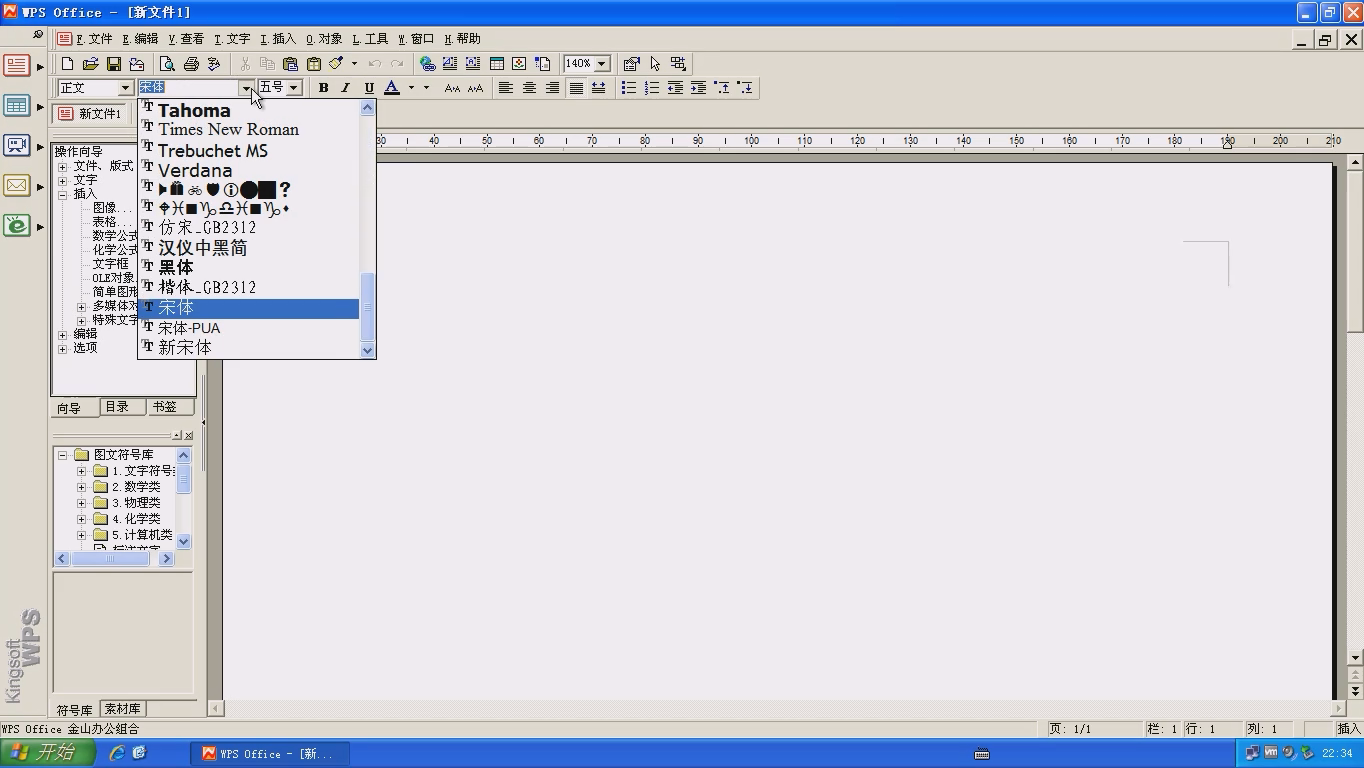The height and width of the screenshot is (768, 1364).
Task: Toggle distributed text alignment
Action: tap(598, 88)
